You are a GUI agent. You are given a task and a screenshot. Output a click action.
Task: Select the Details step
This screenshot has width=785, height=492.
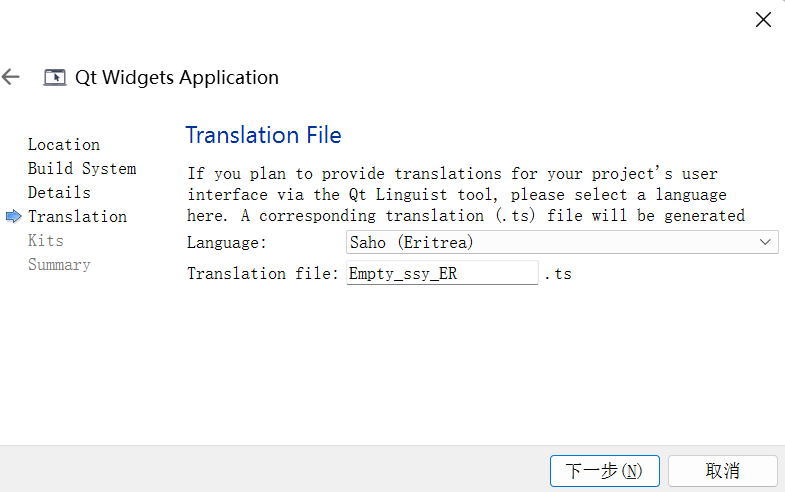[x=59, y=193]
